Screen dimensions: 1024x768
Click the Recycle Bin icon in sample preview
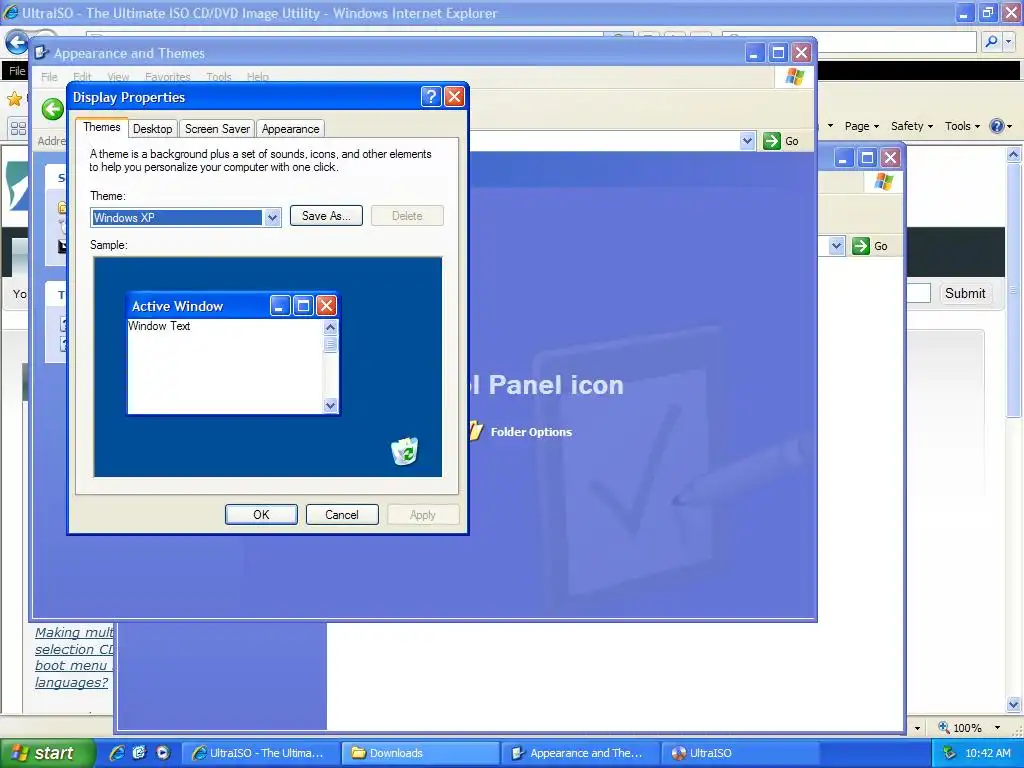404,451
